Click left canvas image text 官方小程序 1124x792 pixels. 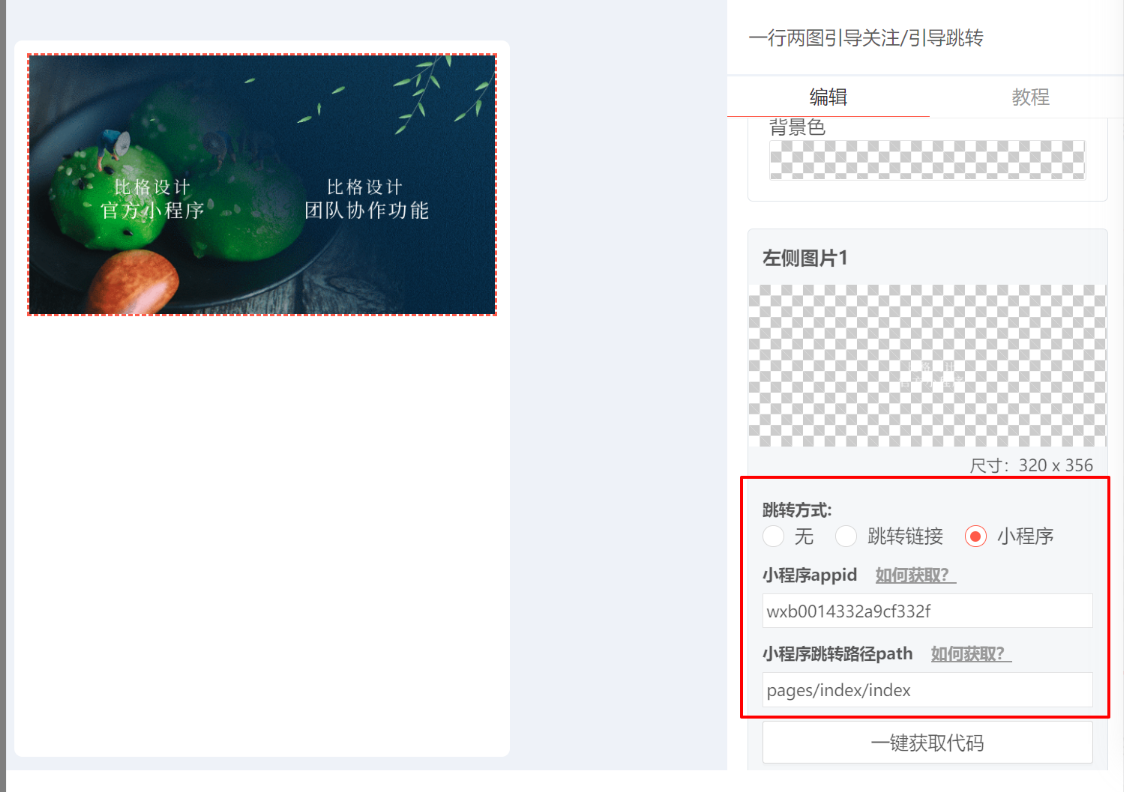[153, 211]
